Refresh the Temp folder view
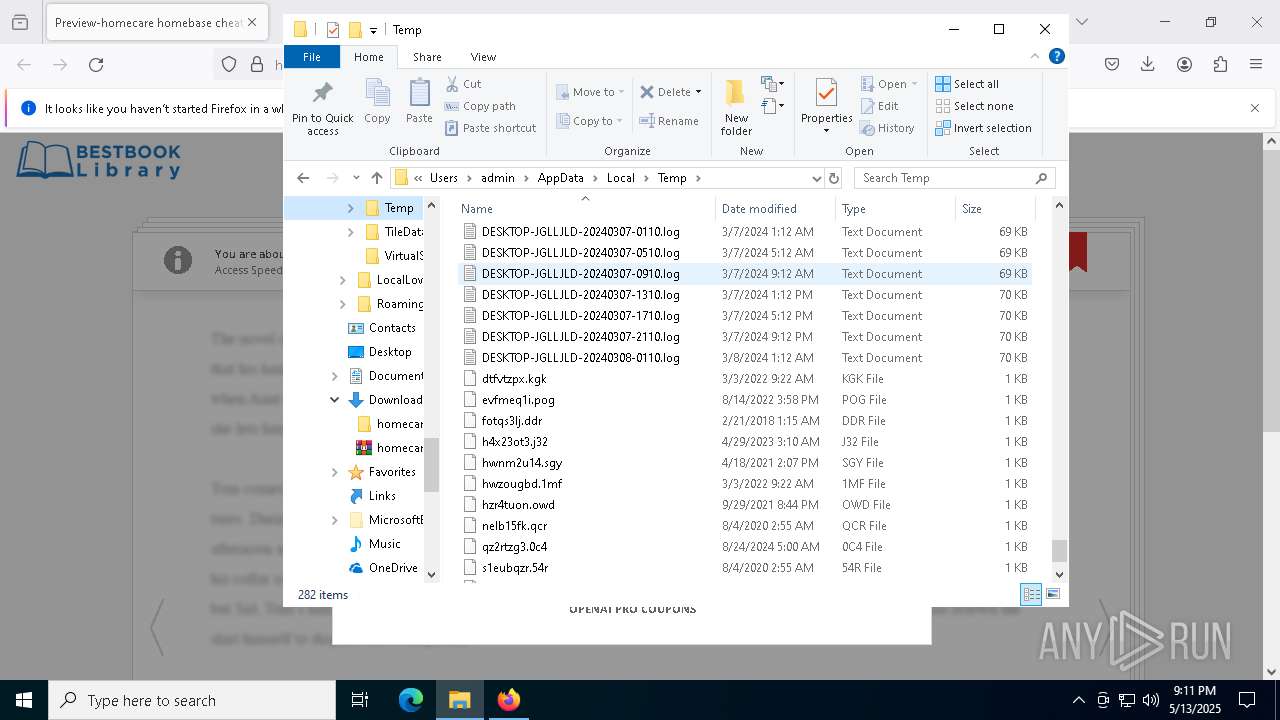1280x720 pixels. [x=834, y=178]
